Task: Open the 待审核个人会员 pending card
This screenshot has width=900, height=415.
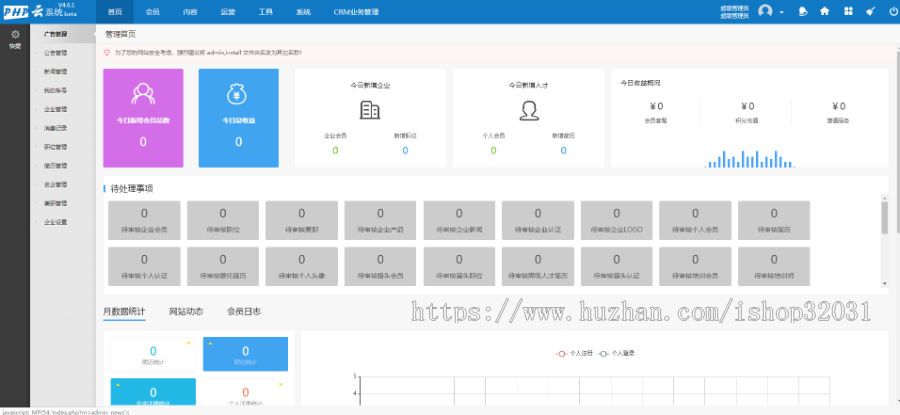Action: coord(695,220)
